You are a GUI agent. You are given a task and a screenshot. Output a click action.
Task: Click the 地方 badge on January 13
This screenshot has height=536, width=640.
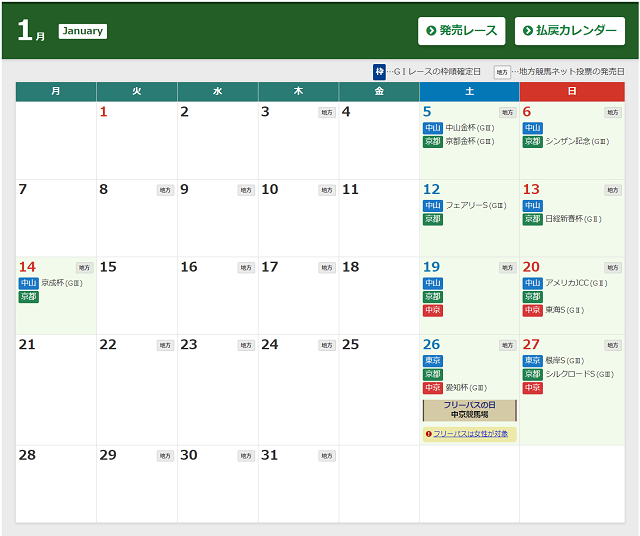pyautogui.click(x=613, y=190)
